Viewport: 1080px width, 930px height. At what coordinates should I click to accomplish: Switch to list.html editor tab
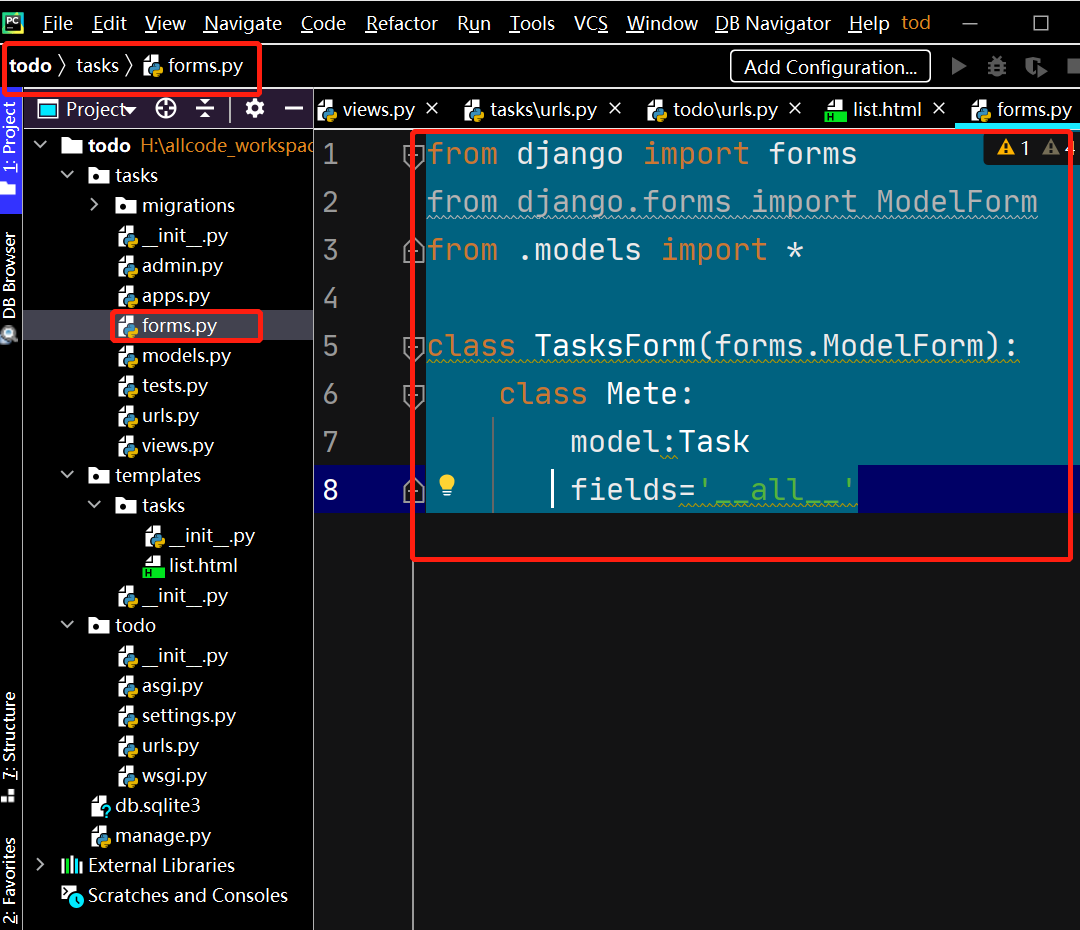point(886,110)
